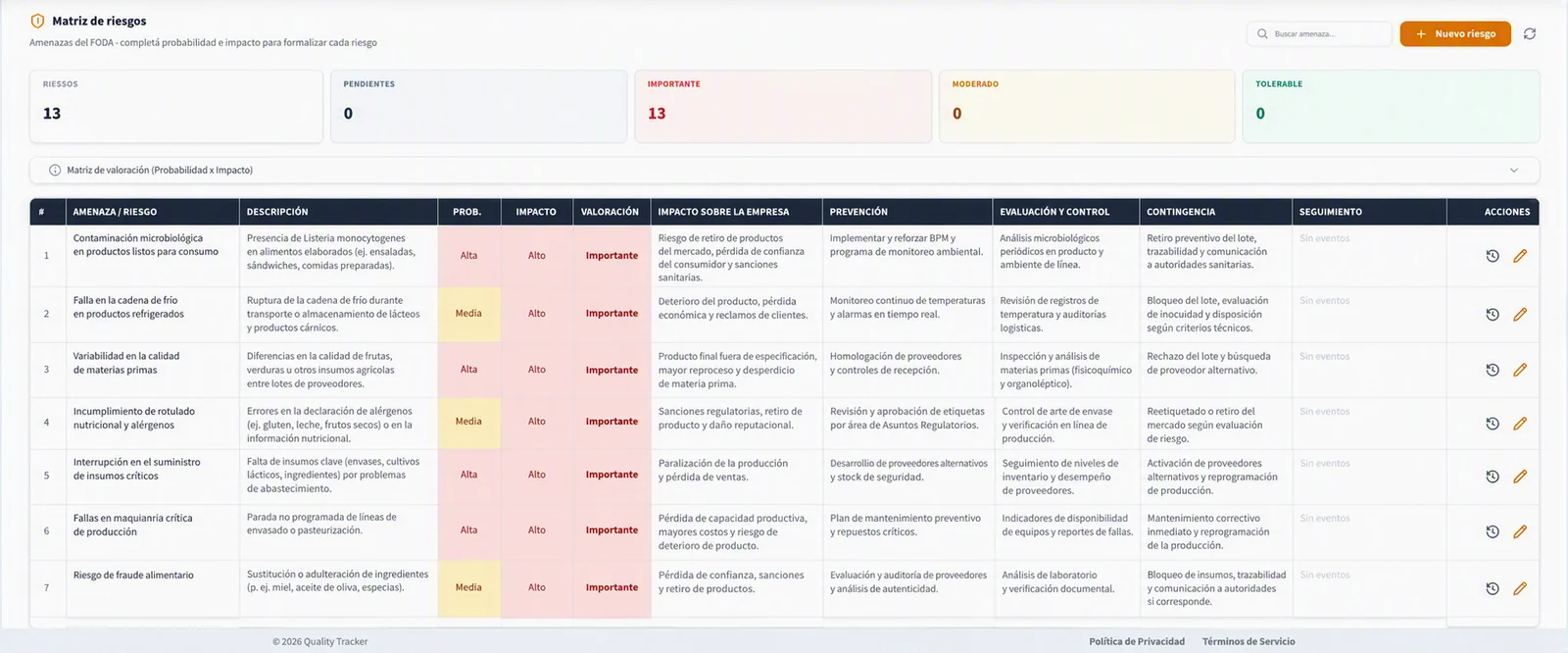Open Política de Privacidad link
Image resolution: width=1568 pixels, height=653 pixels.
(x=1137, y=641)
